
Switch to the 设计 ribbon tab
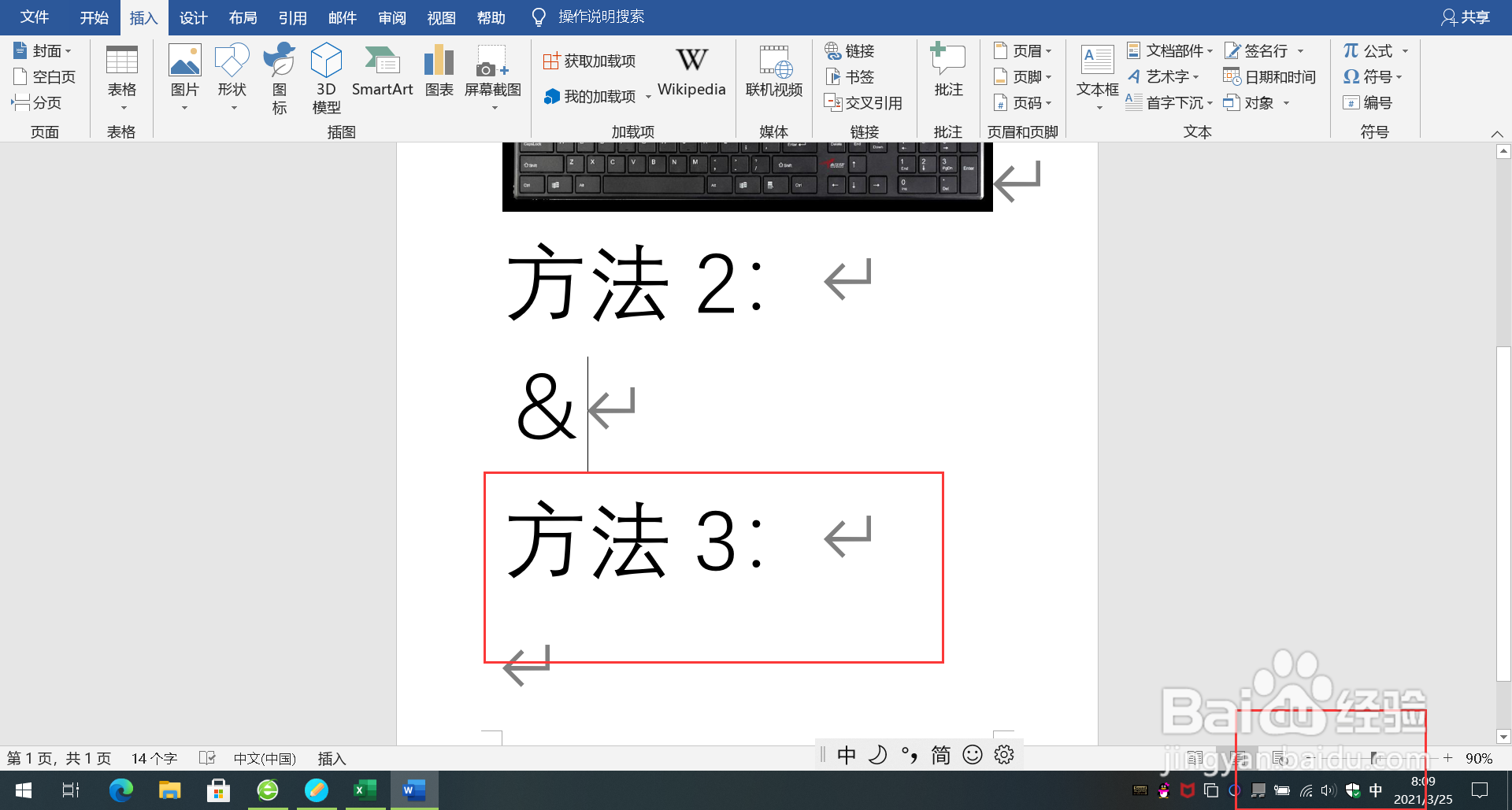(x=193, y=17)
